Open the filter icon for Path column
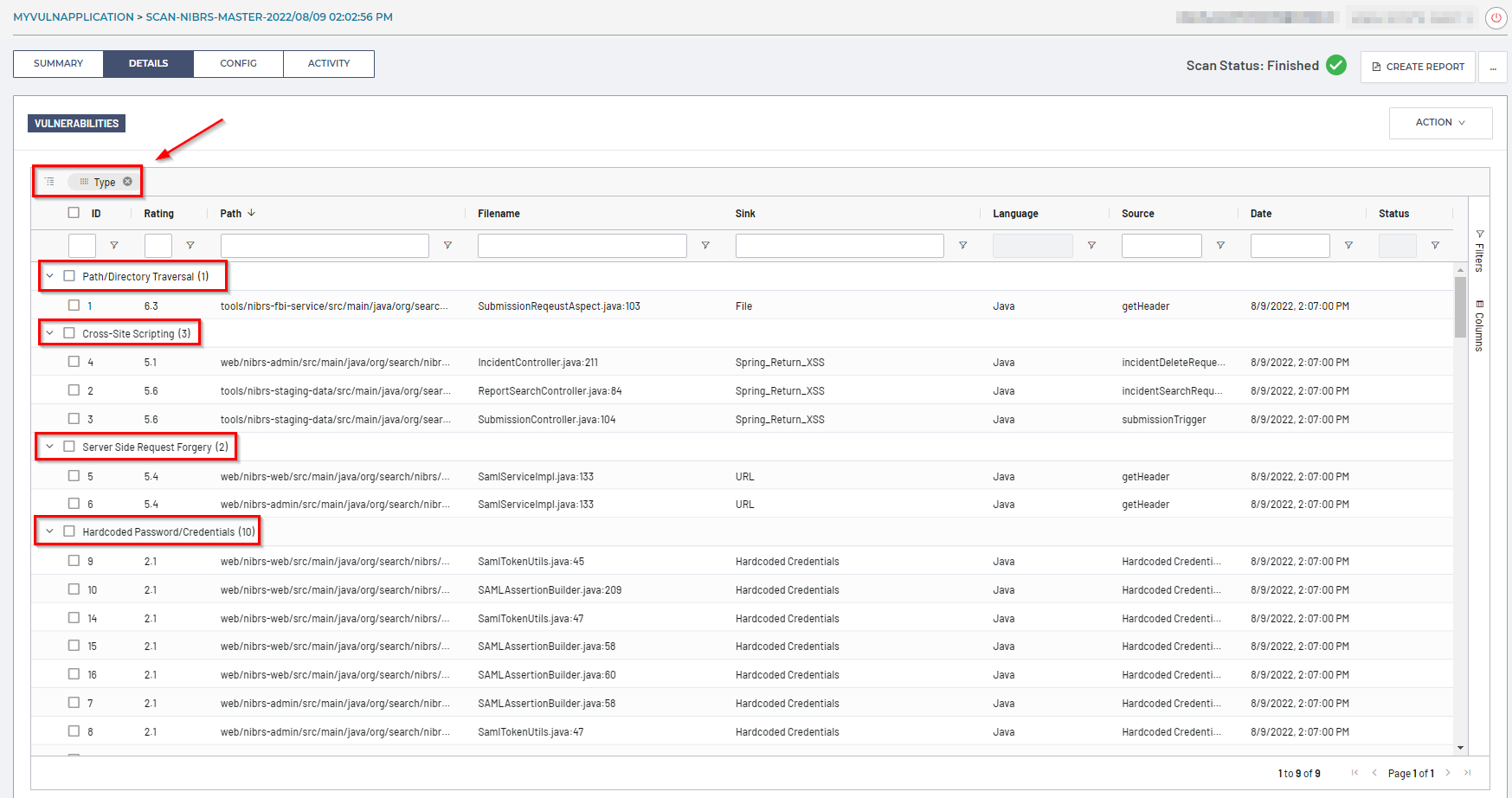The width and height of the screenshot is (1512, 798). point(447,246)
